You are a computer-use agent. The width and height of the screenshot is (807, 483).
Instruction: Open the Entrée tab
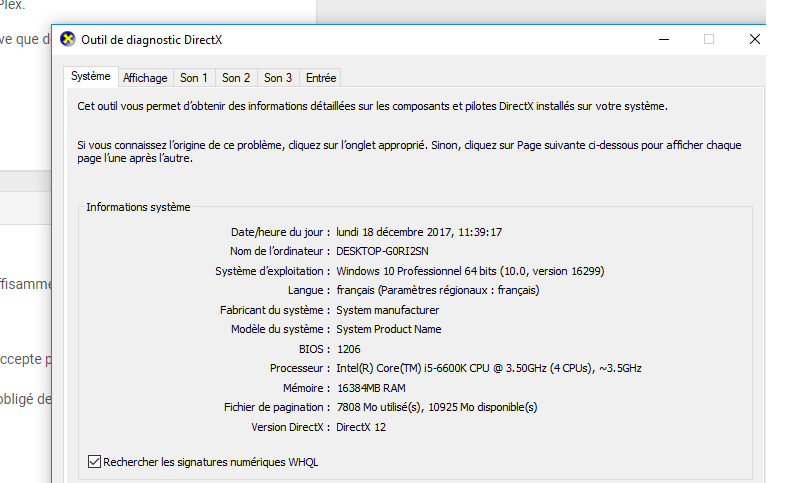tap(321, 78)
